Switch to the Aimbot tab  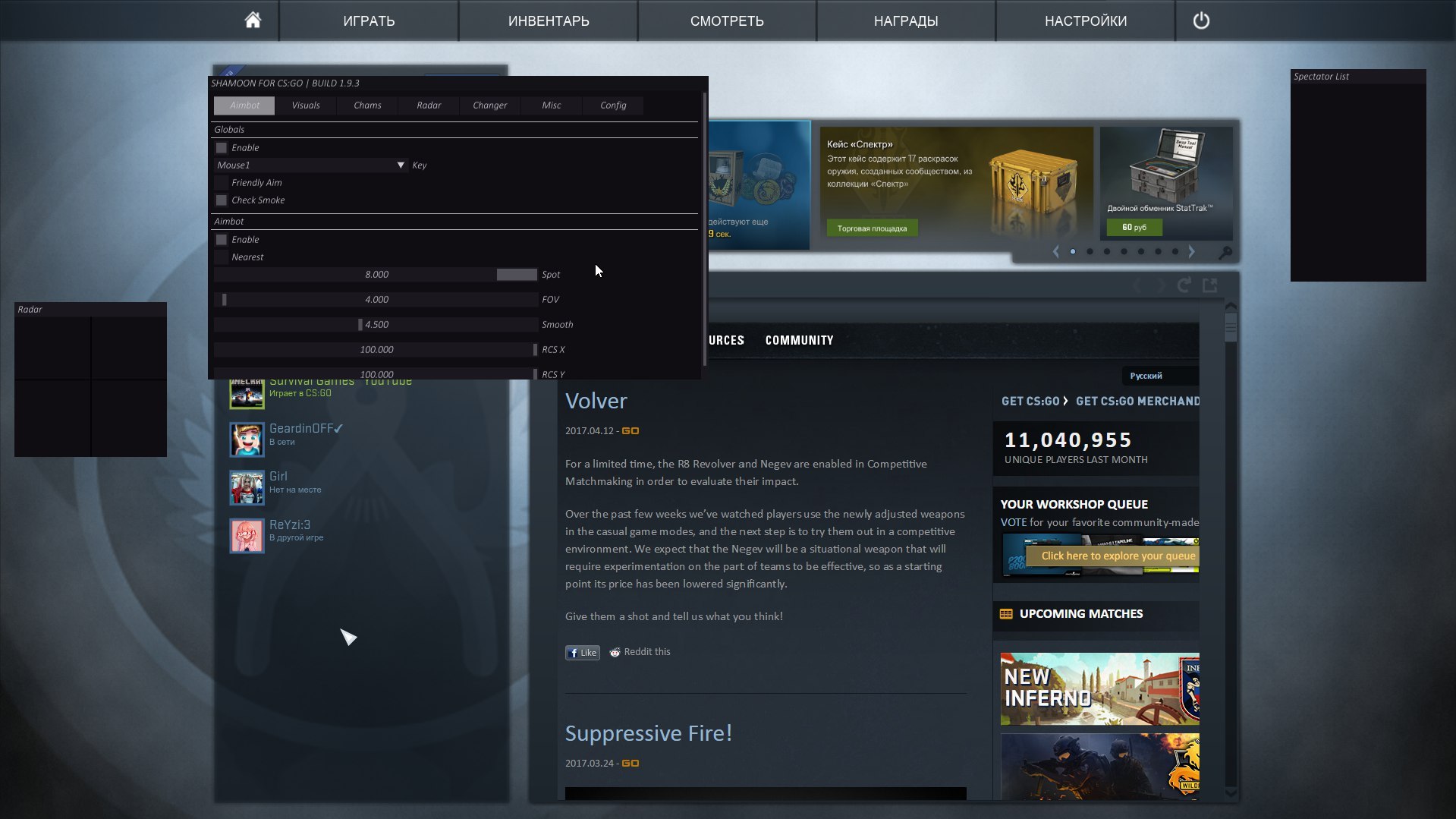(x=244, y=106)
